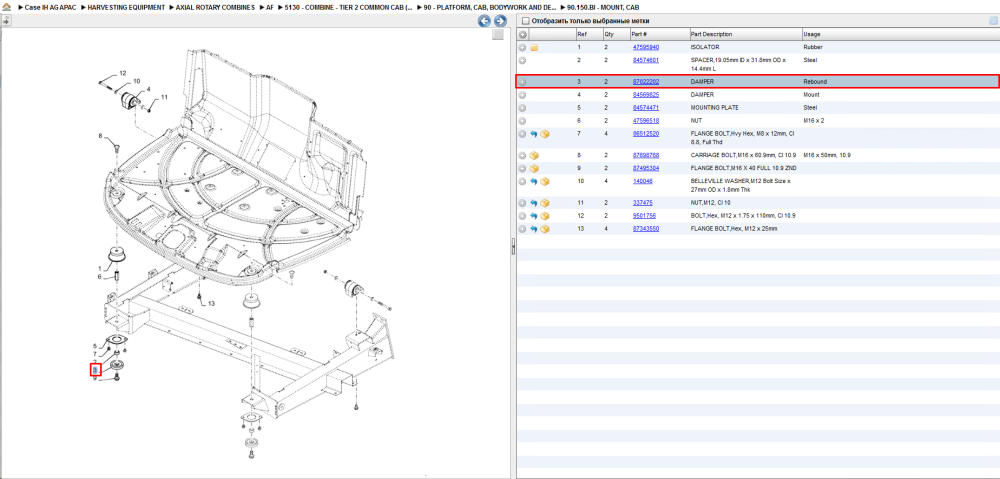Go to the home icon in breadcrumb

[6, 7]
